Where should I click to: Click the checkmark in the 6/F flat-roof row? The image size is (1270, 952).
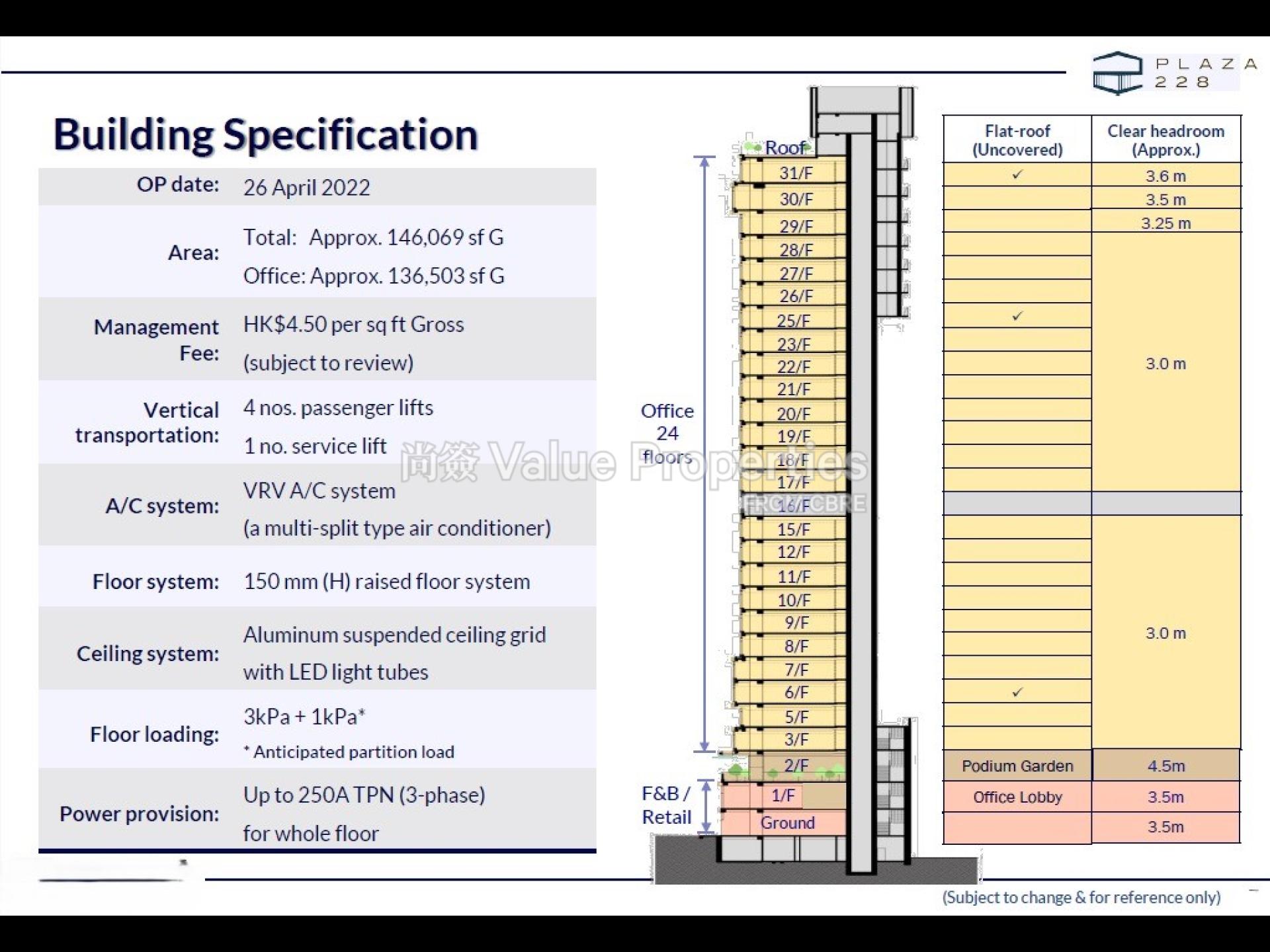1017,692
